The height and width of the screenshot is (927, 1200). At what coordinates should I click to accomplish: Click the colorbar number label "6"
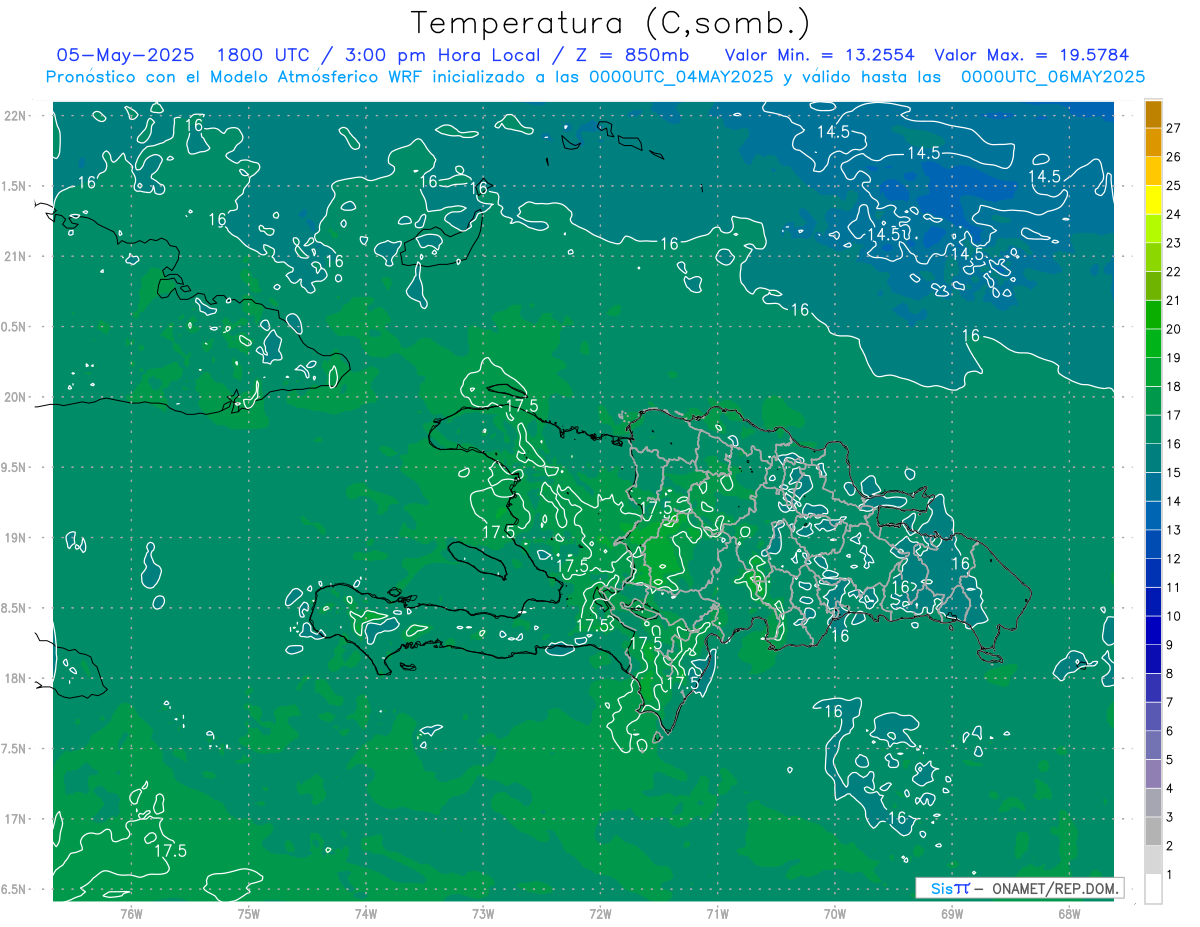click(x=1171, y=731)
